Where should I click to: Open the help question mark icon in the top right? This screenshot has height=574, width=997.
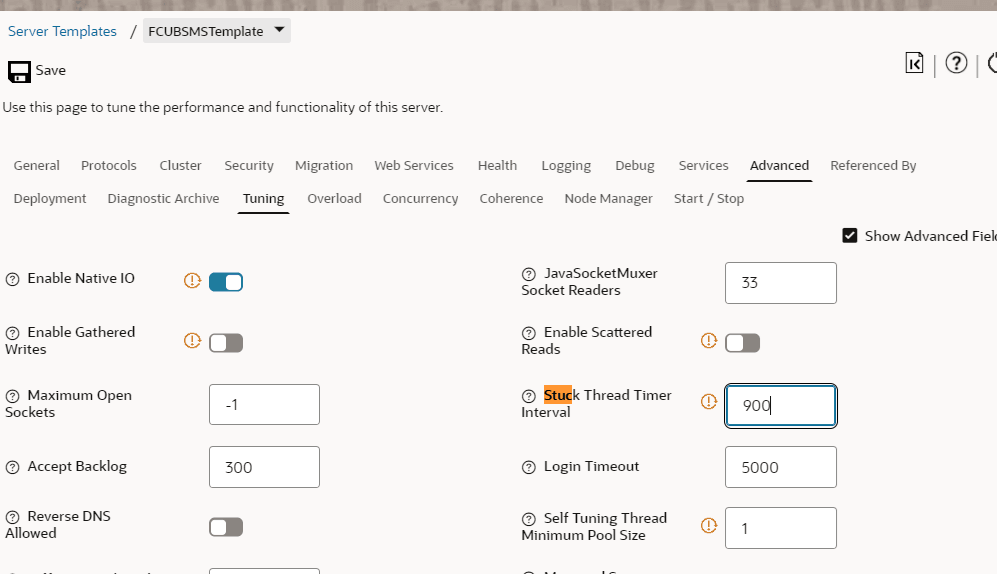[956, 64]
